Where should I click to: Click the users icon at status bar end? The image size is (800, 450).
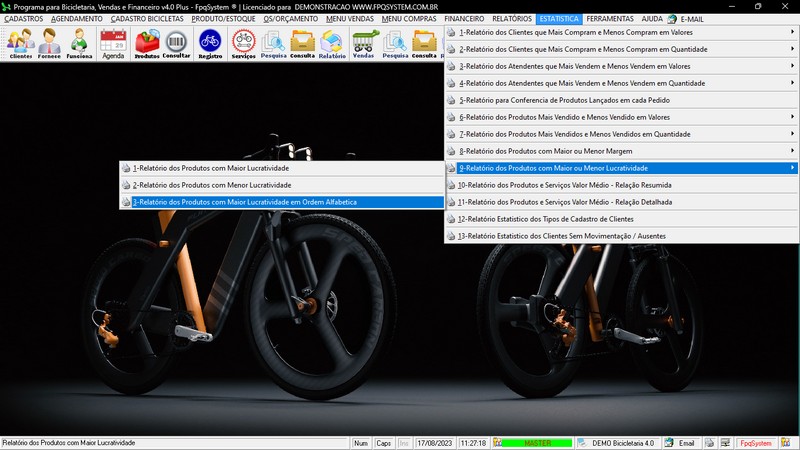pos(786,443)
